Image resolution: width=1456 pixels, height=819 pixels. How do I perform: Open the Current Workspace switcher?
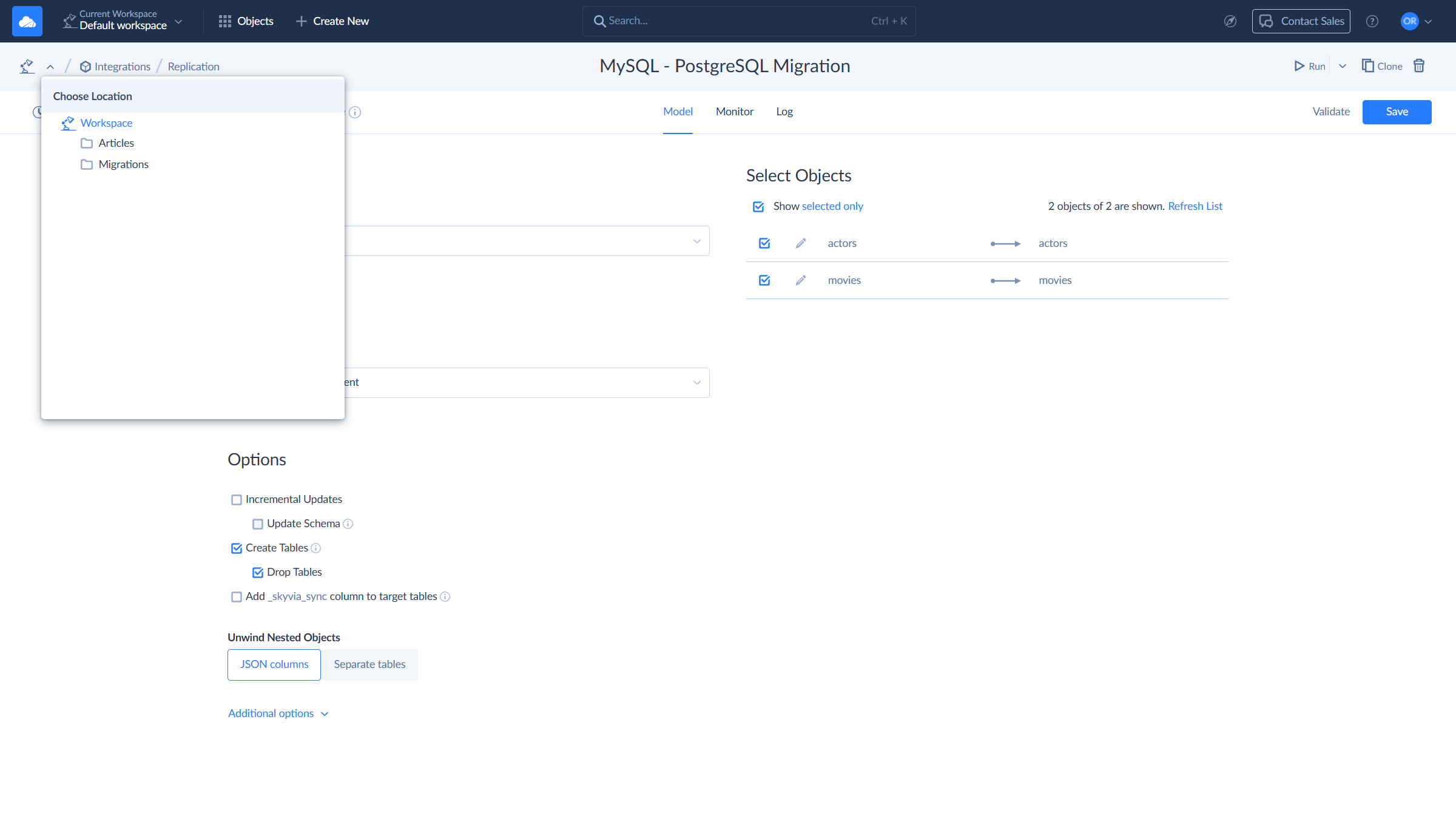click(123, 21)
